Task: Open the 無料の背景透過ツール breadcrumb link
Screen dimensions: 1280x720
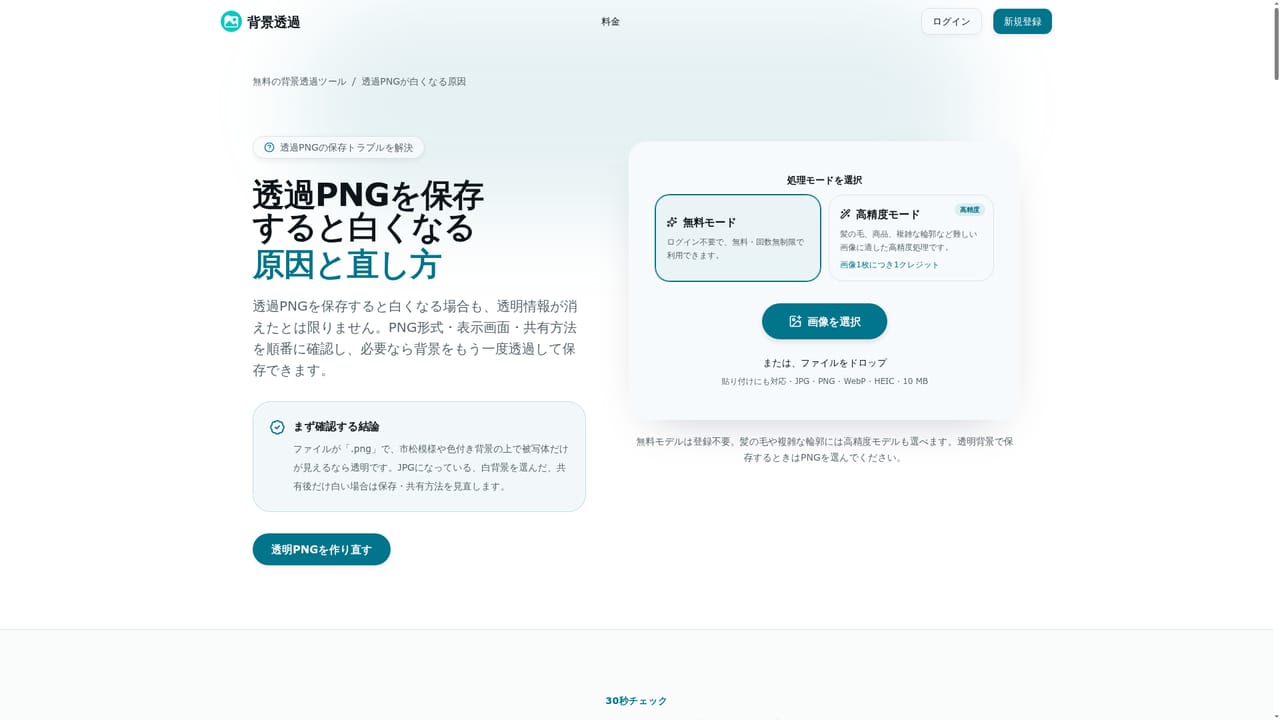Action: click(x=299, y=82)
